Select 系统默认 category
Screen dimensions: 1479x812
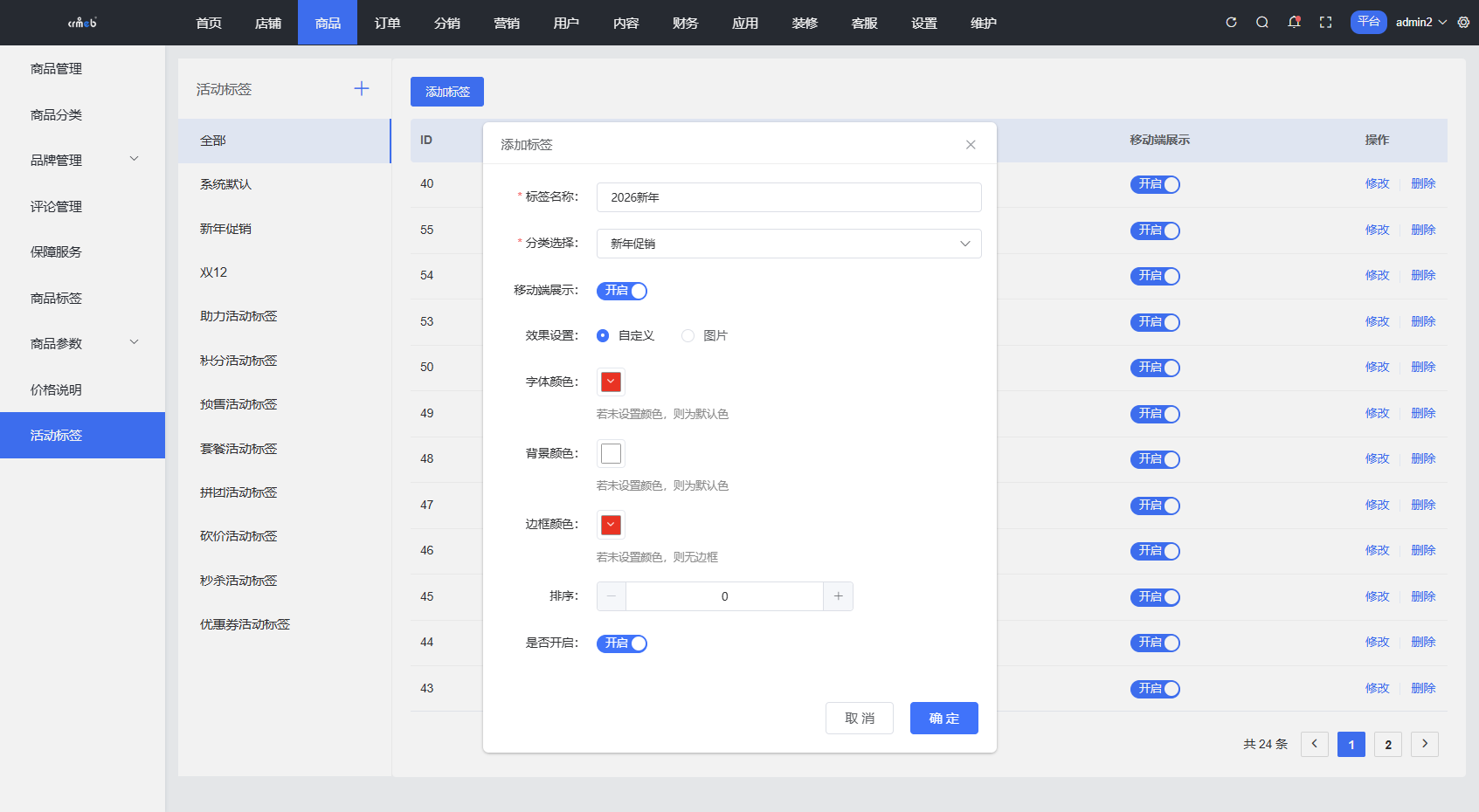285,184
